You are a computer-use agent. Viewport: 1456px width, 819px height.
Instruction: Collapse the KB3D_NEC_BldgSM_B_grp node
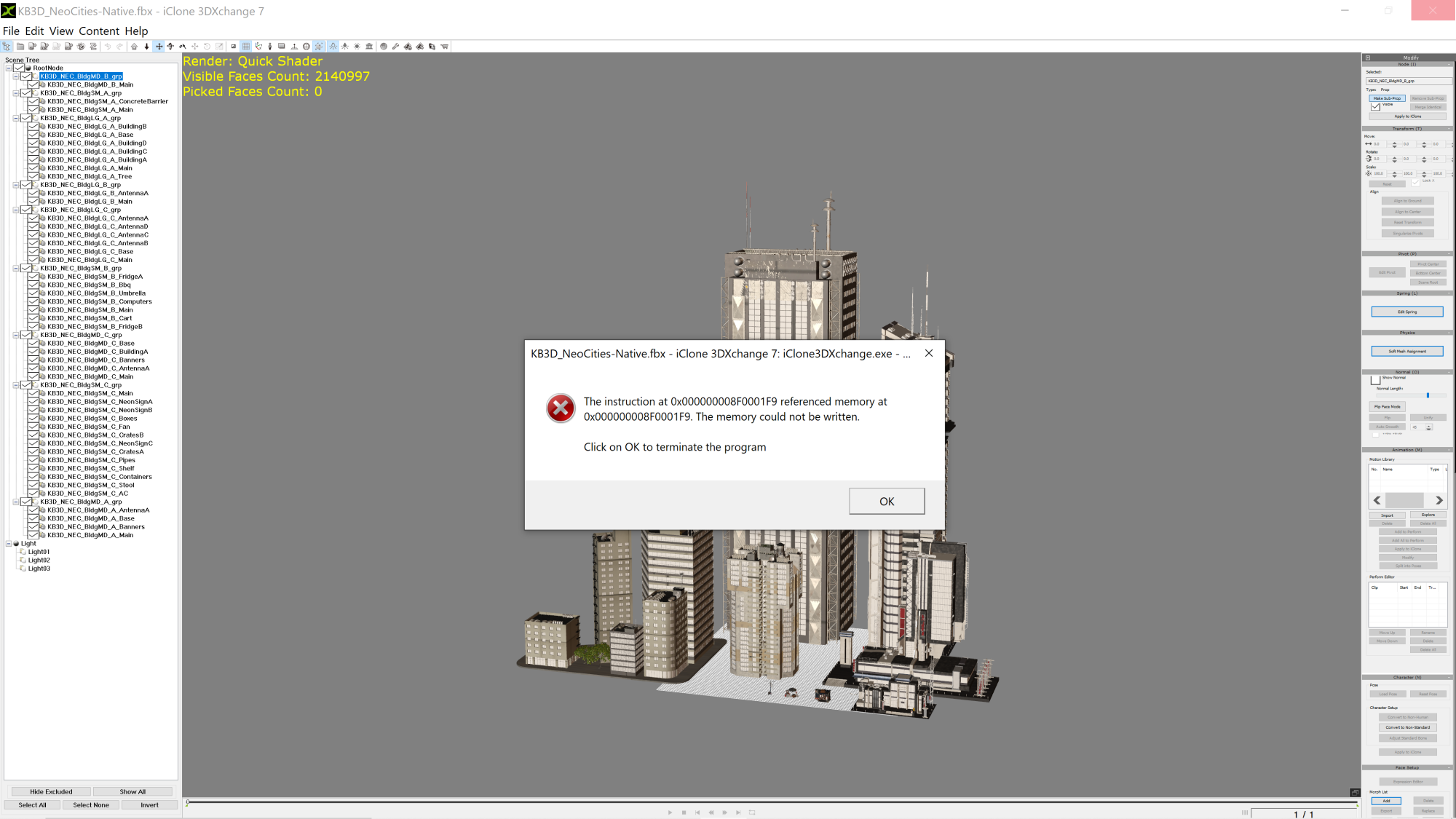[x=16, y=268]
